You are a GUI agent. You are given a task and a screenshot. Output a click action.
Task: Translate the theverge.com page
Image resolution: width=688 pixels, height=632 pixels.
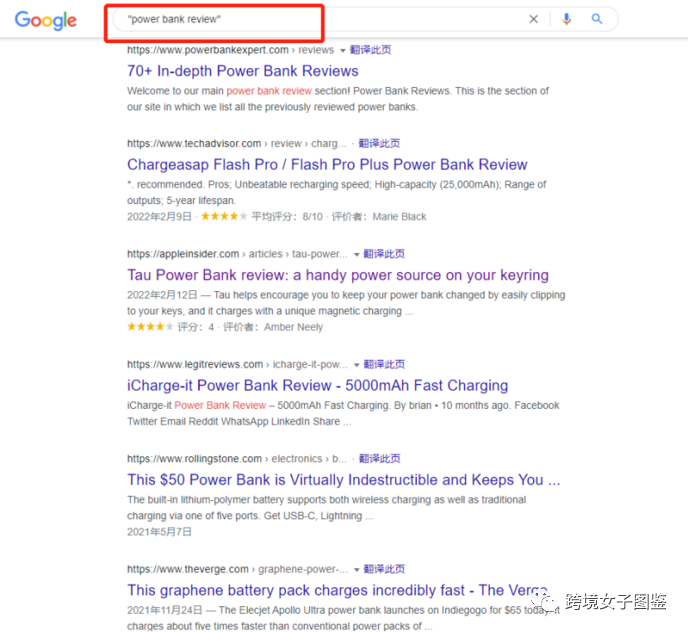click(x=384, y=569)
